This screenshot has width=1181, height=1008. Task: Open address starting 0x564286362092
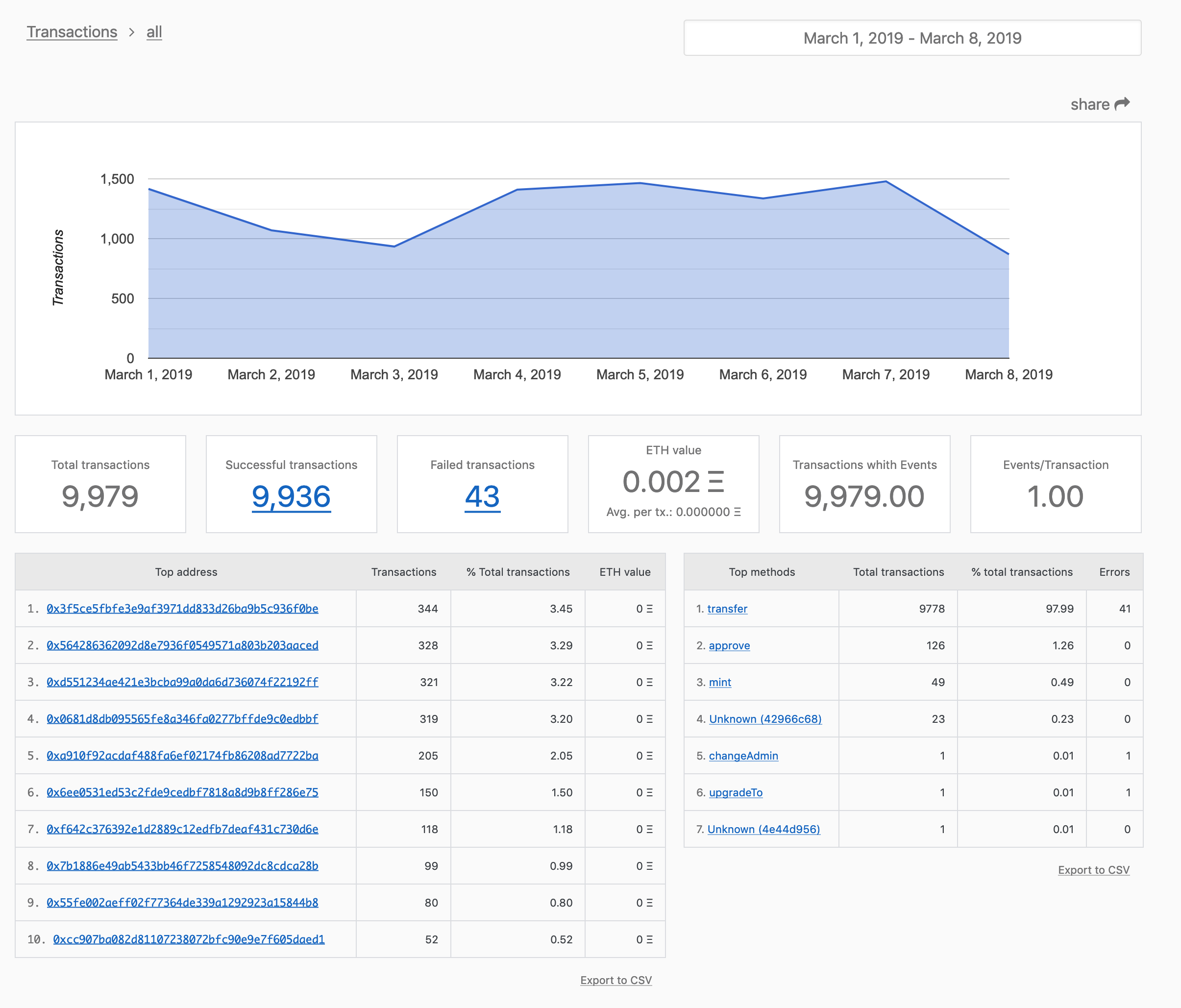tap(182, 645)
